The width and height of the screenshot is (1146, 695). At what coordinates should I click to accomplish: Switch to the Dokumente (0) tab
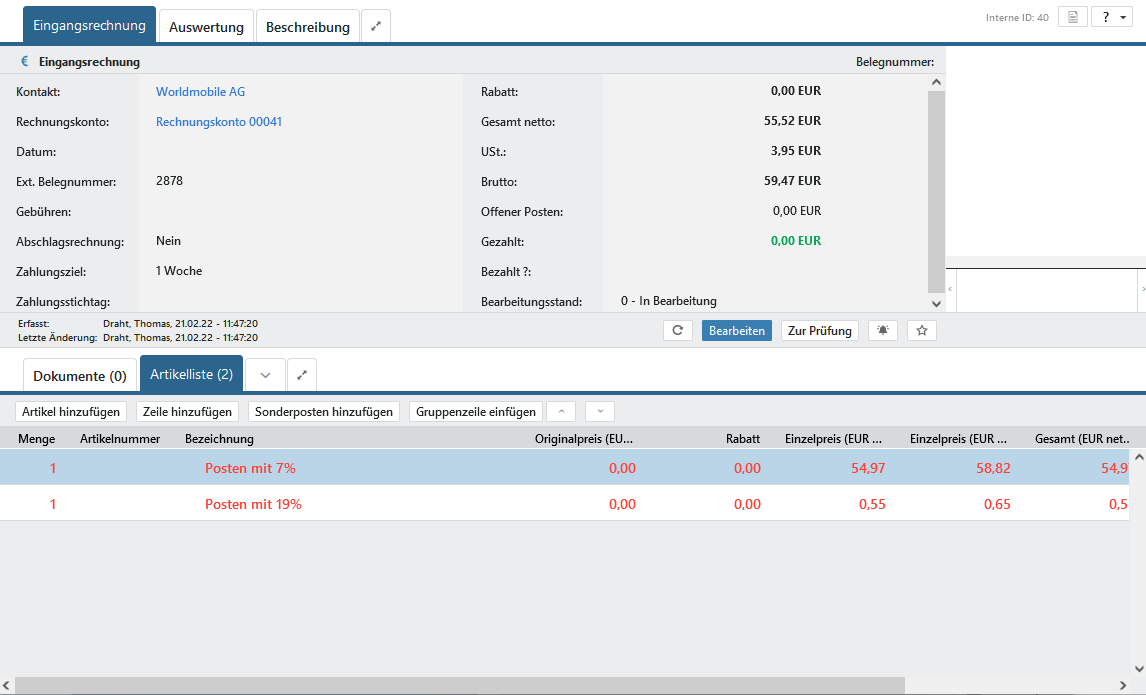80,376
